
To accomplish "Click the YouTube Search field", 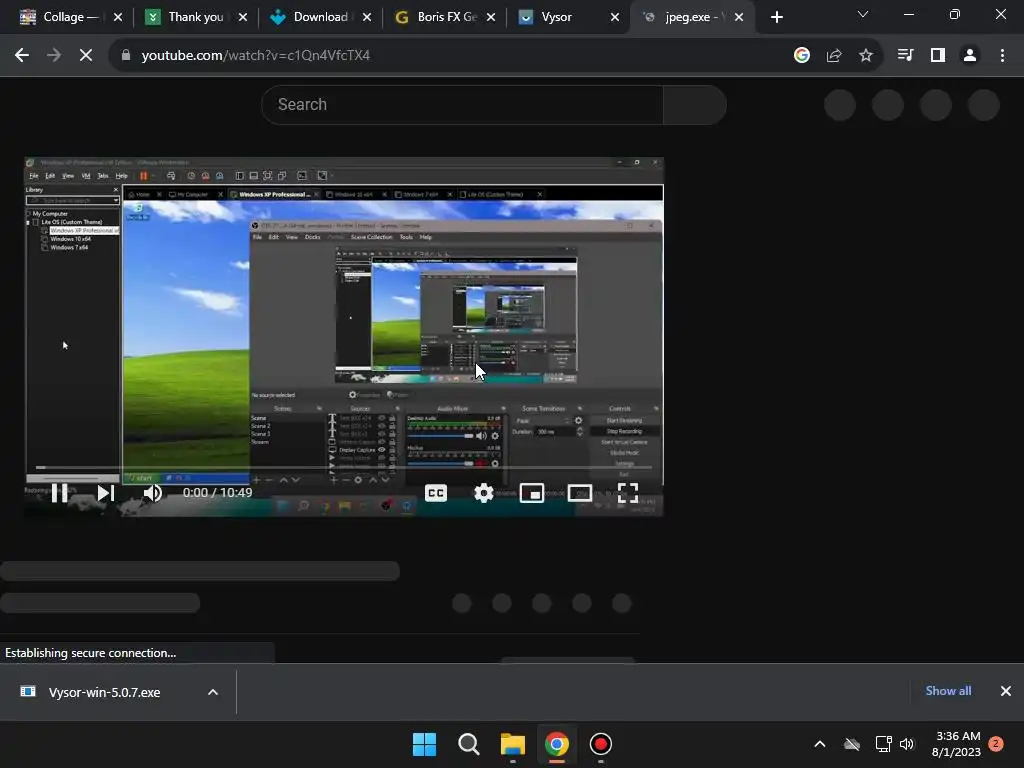I will (x=462, y=104).
